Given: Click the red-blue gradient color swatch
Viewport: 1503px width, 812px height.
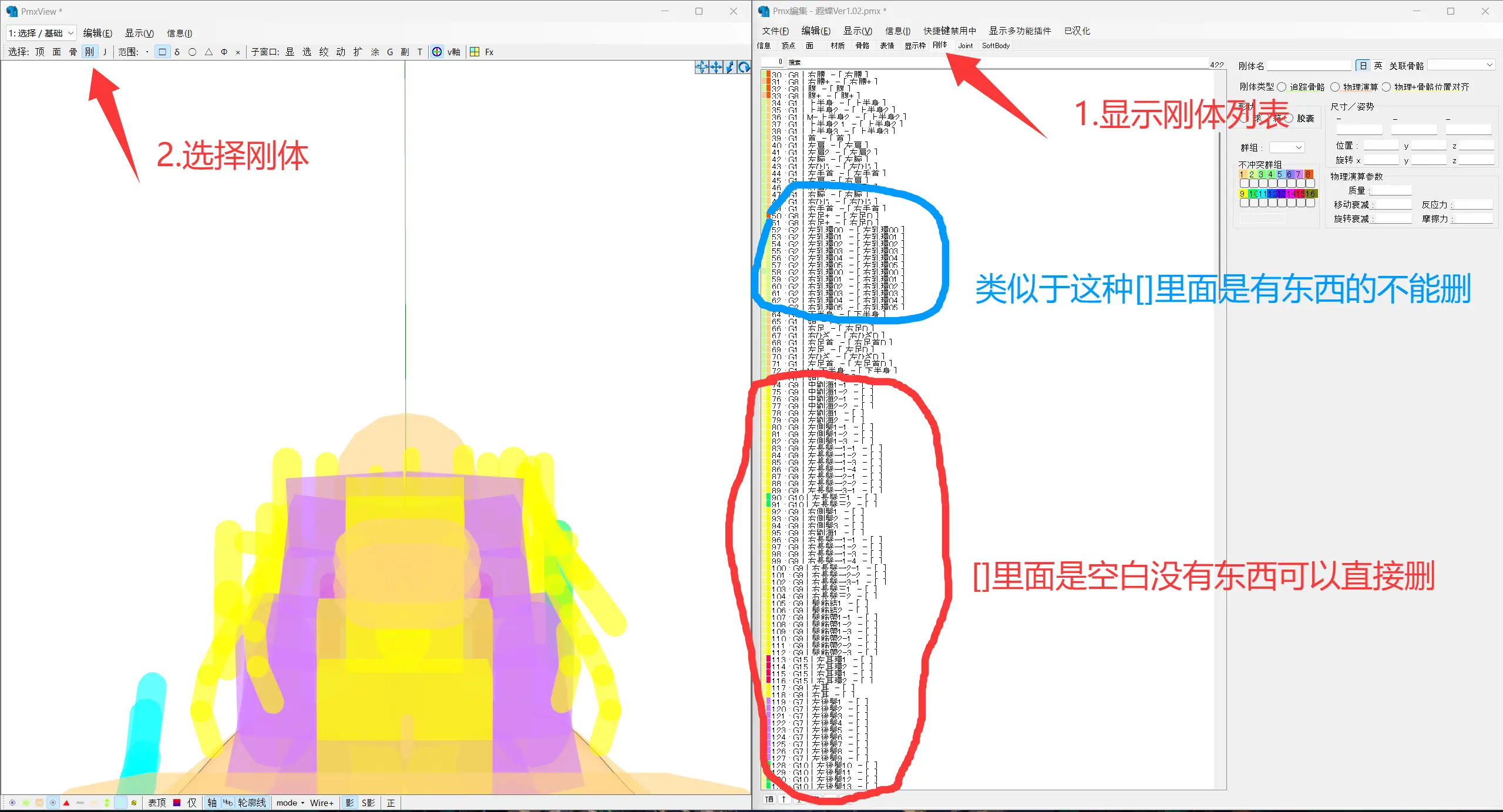Looking at the screenshot, I should 177,803.
